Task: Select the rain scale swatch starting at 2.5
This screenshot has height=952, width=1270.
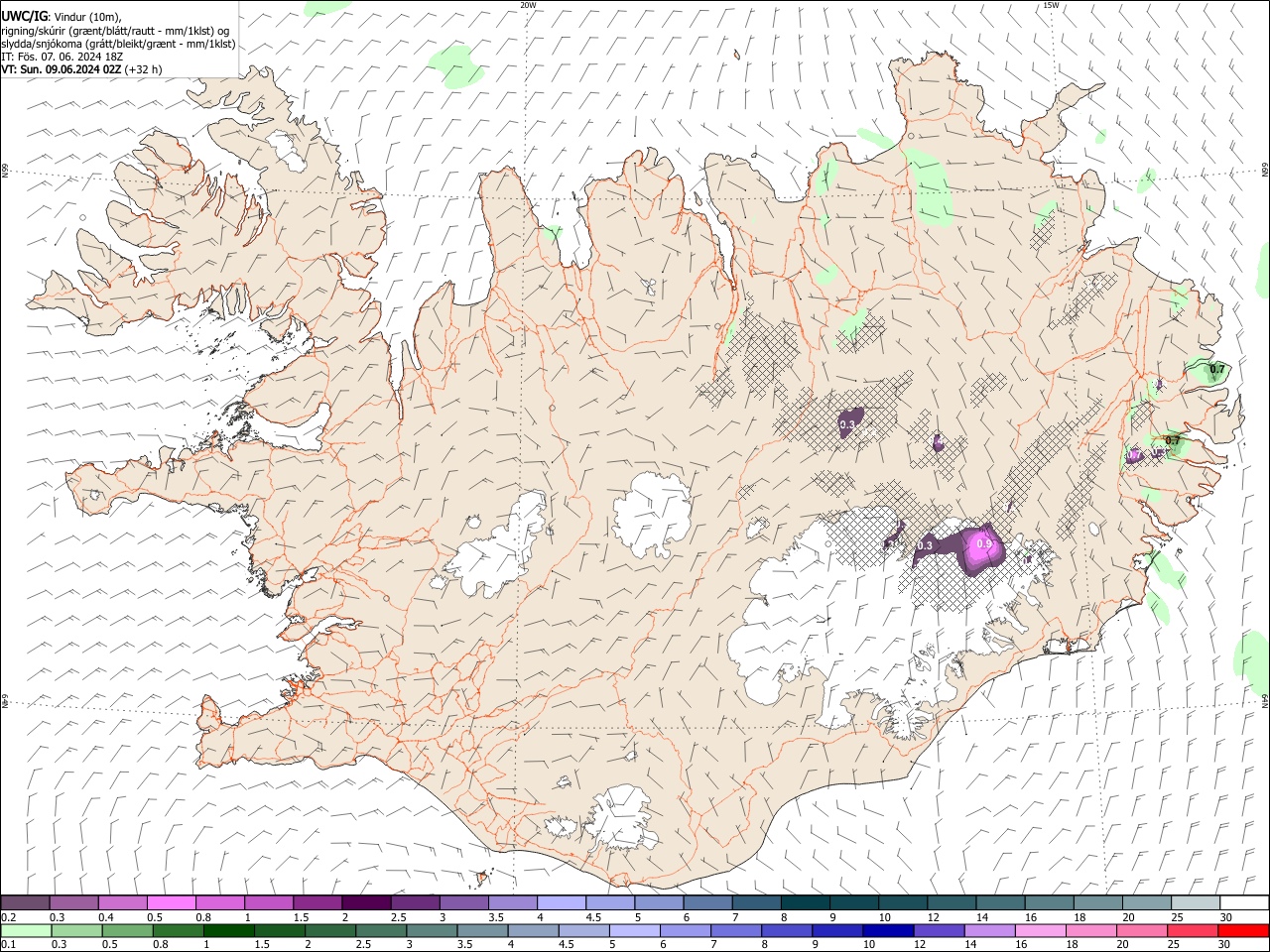Action: click(x=380, y=930)
